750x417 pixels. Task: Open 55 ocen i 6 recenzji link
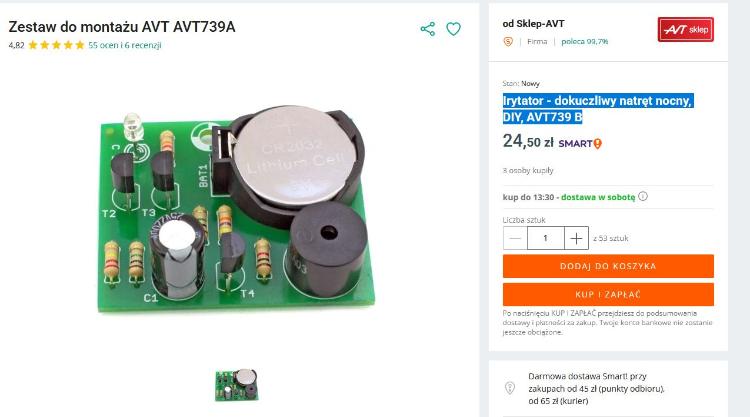pyautogui.click(x=125, y=45)
